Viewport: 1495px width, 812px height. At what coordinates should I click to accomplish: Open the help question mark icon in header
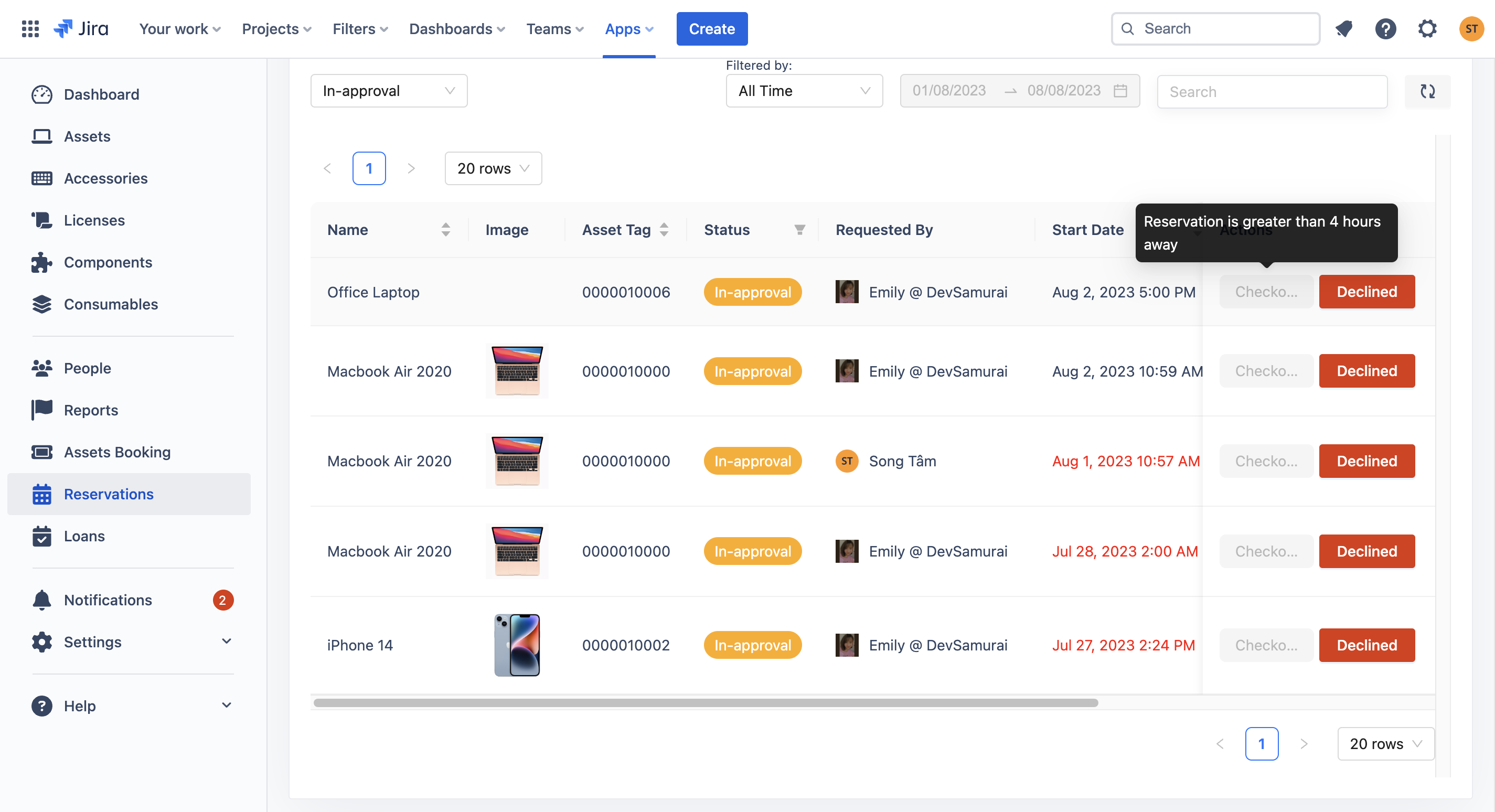[1385, 28]
